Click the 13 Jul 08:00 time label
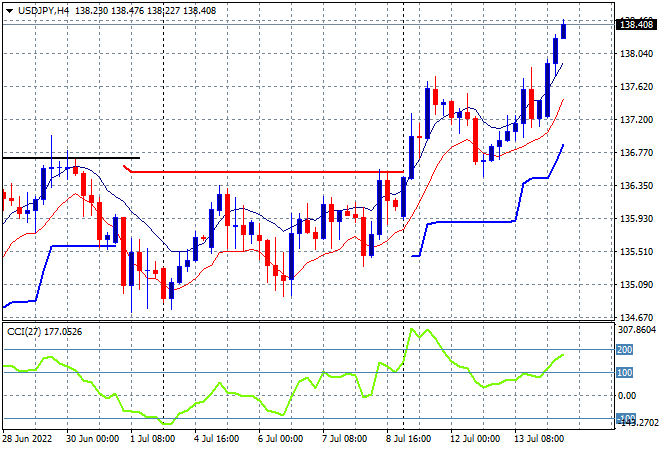Screen dimensions: 660x450 539,439
